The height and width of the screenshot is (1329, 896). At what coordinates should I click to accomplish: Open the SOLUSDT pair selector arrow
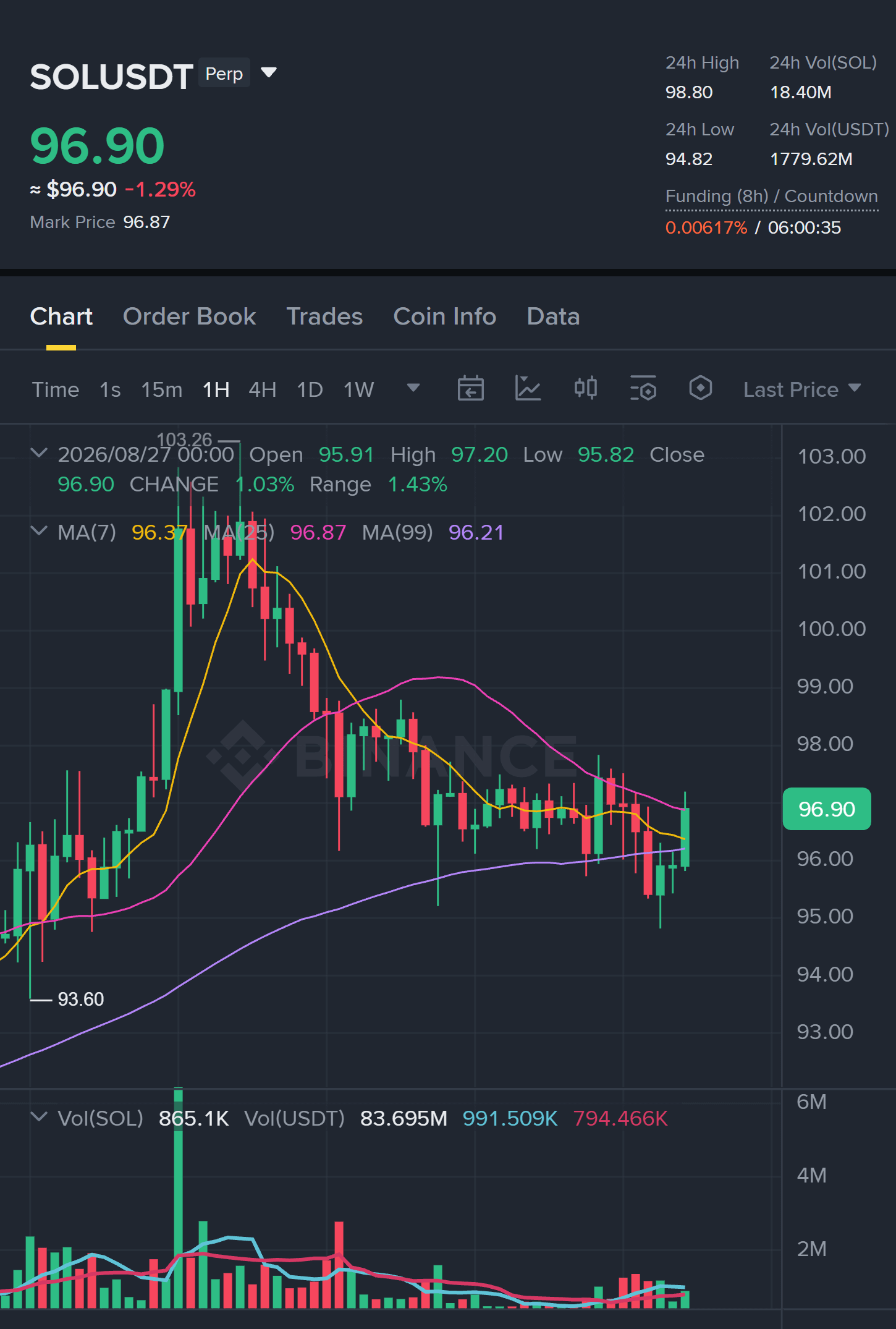tap(269, 73)
